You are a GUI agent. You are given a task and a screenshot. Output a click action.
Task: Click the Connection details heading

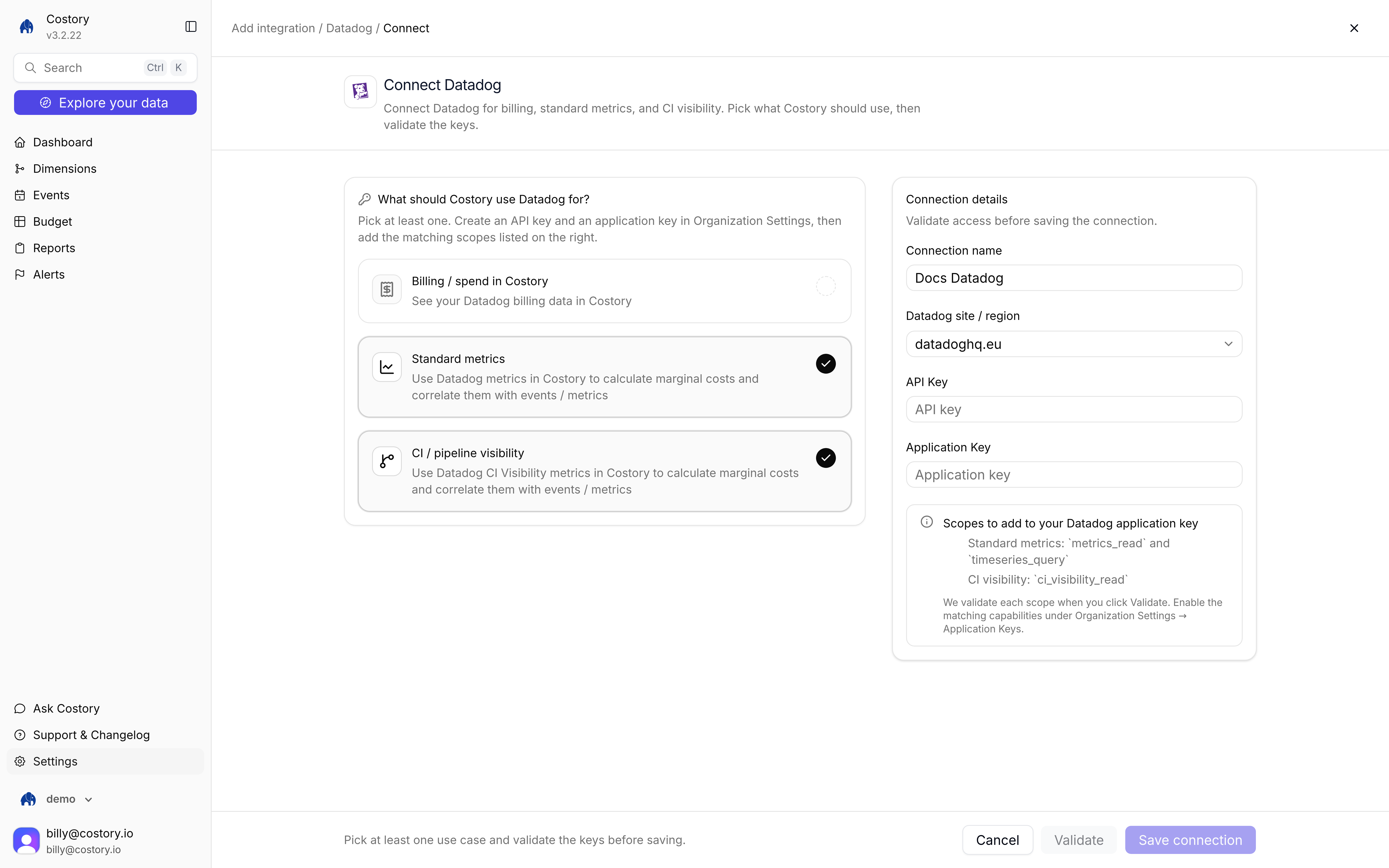pos(957,199)
